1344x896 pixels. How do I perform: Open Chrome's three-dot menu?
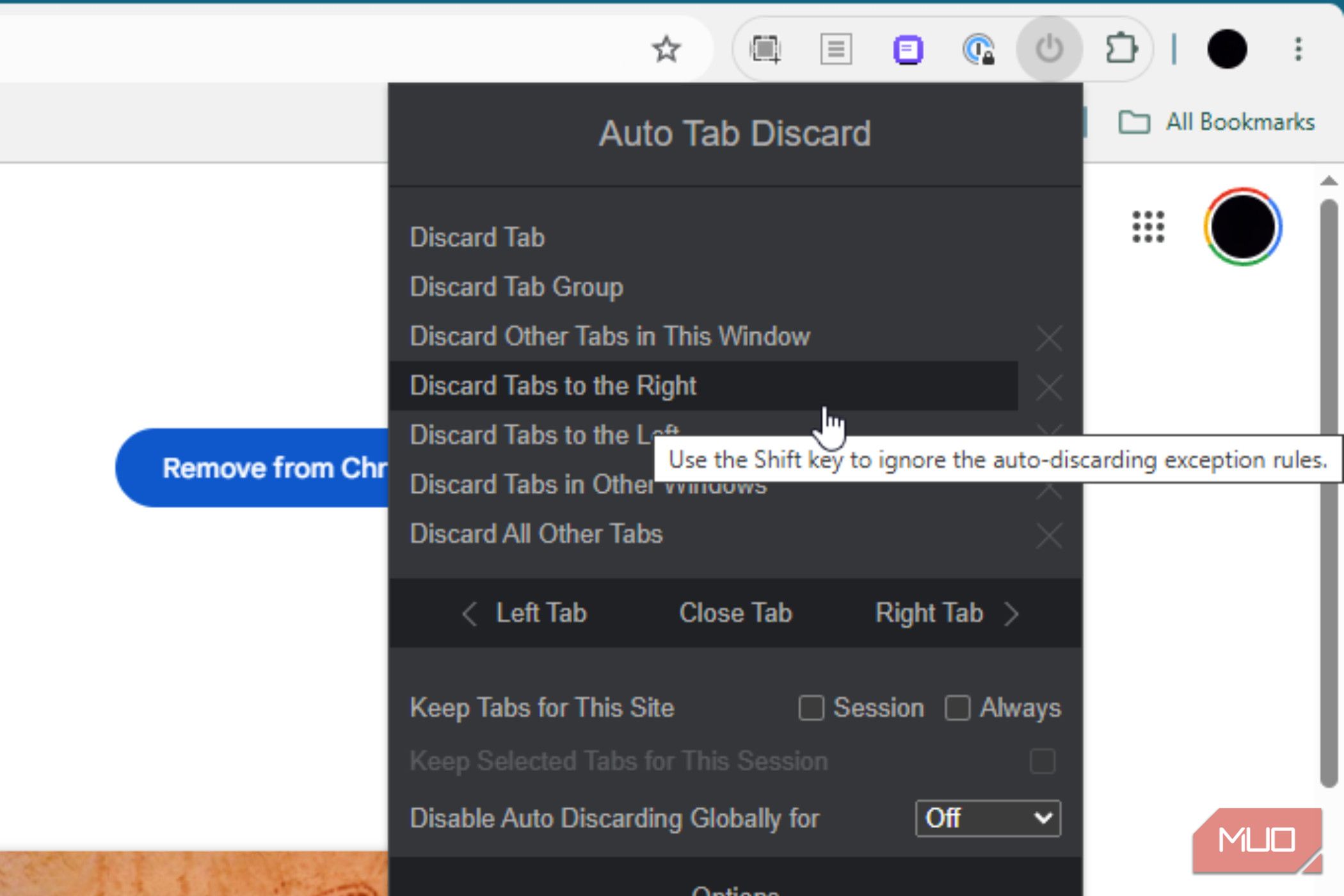click(x=1298, y=49)
